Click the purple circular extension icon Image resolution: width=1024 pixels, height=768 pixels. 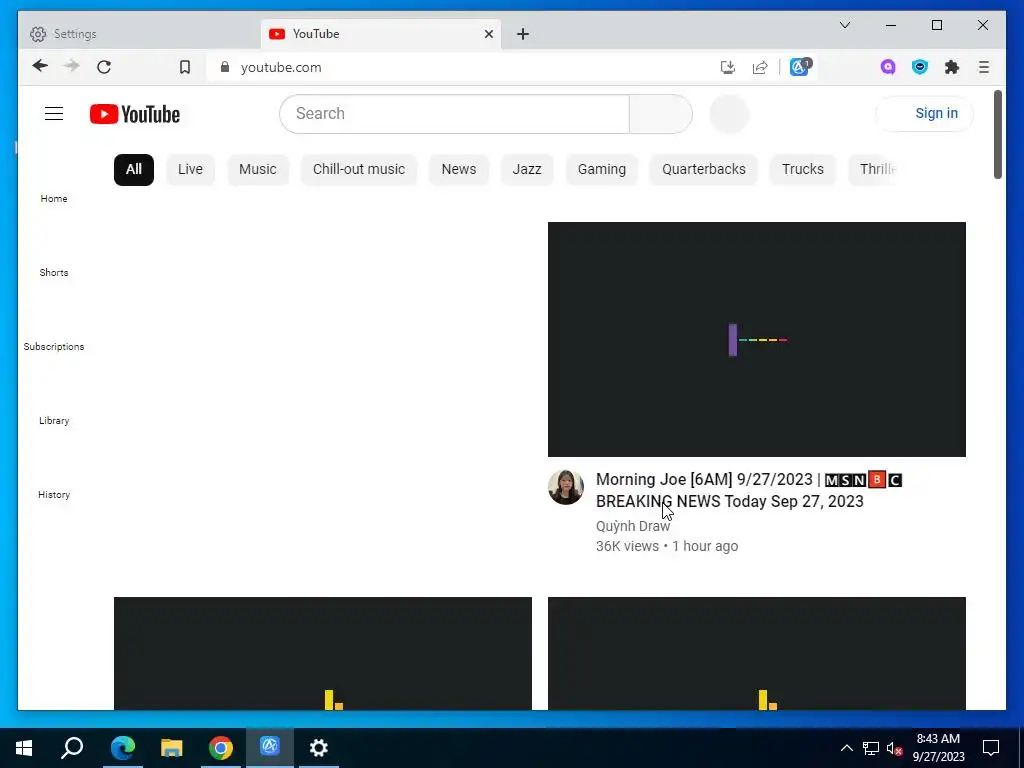click(888, 67)
